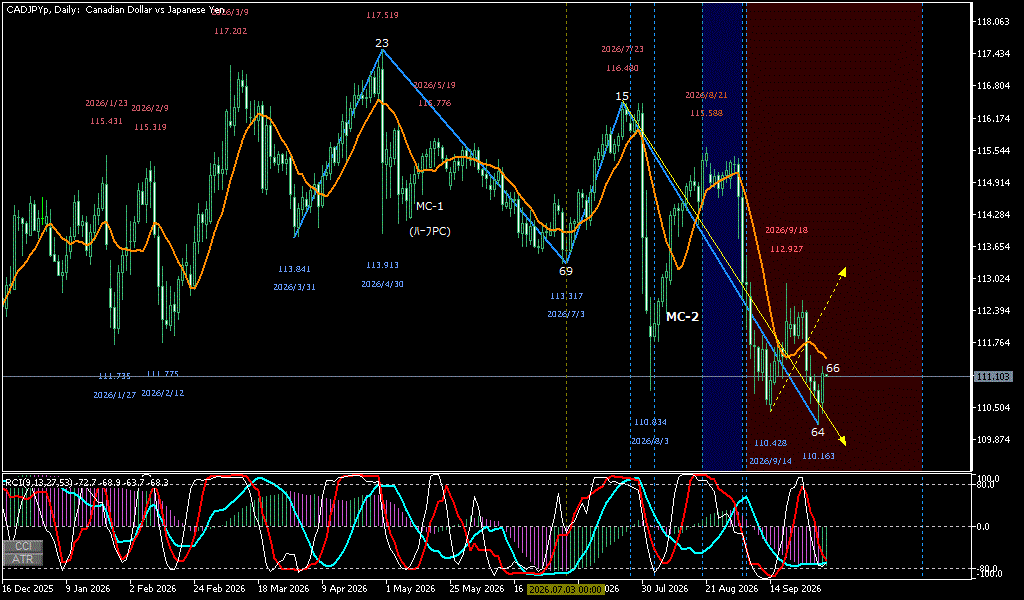Click the 113.913 low price label
The image size is (1024, 600).
click(x=382, y=266)
